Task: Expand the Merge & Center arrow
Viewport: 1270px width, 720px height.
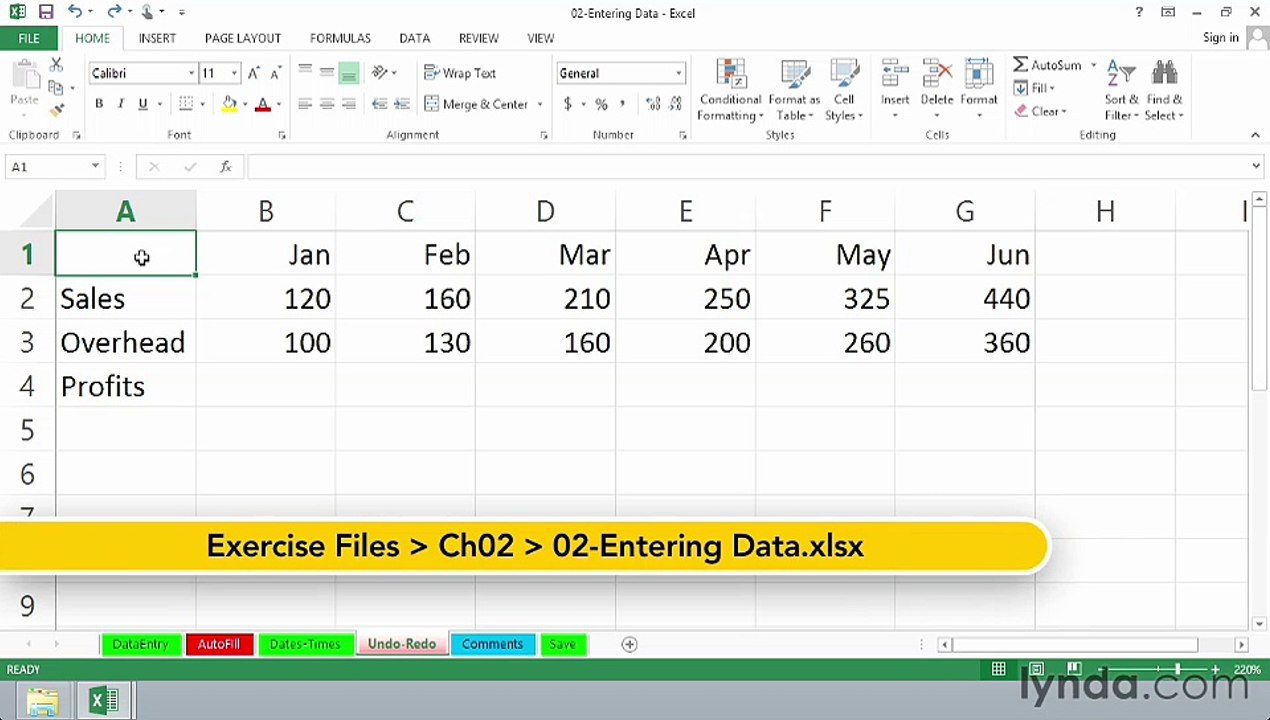Action: tap(540, 104)
